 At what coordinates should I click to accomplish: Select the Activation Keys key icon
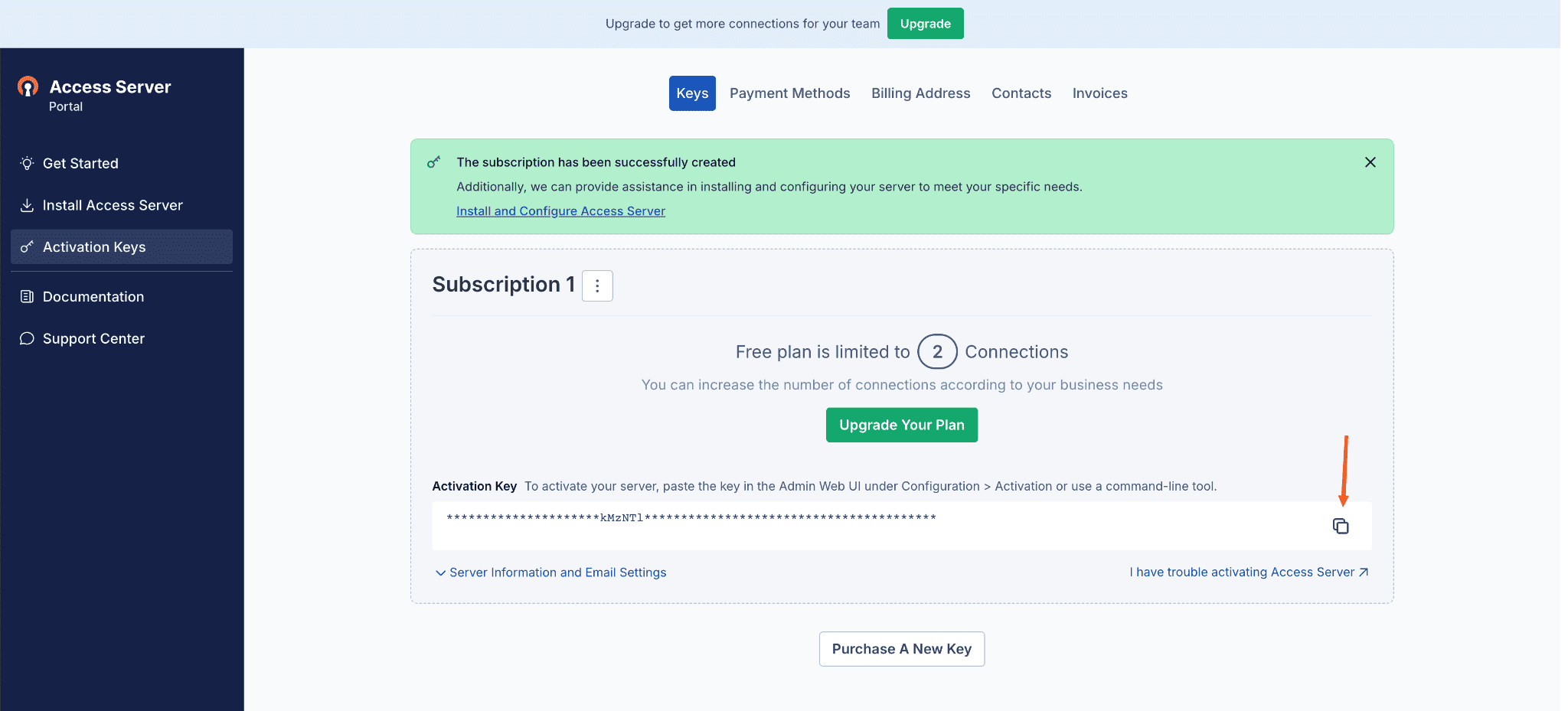pyautogui.click(x=27, y=246)
